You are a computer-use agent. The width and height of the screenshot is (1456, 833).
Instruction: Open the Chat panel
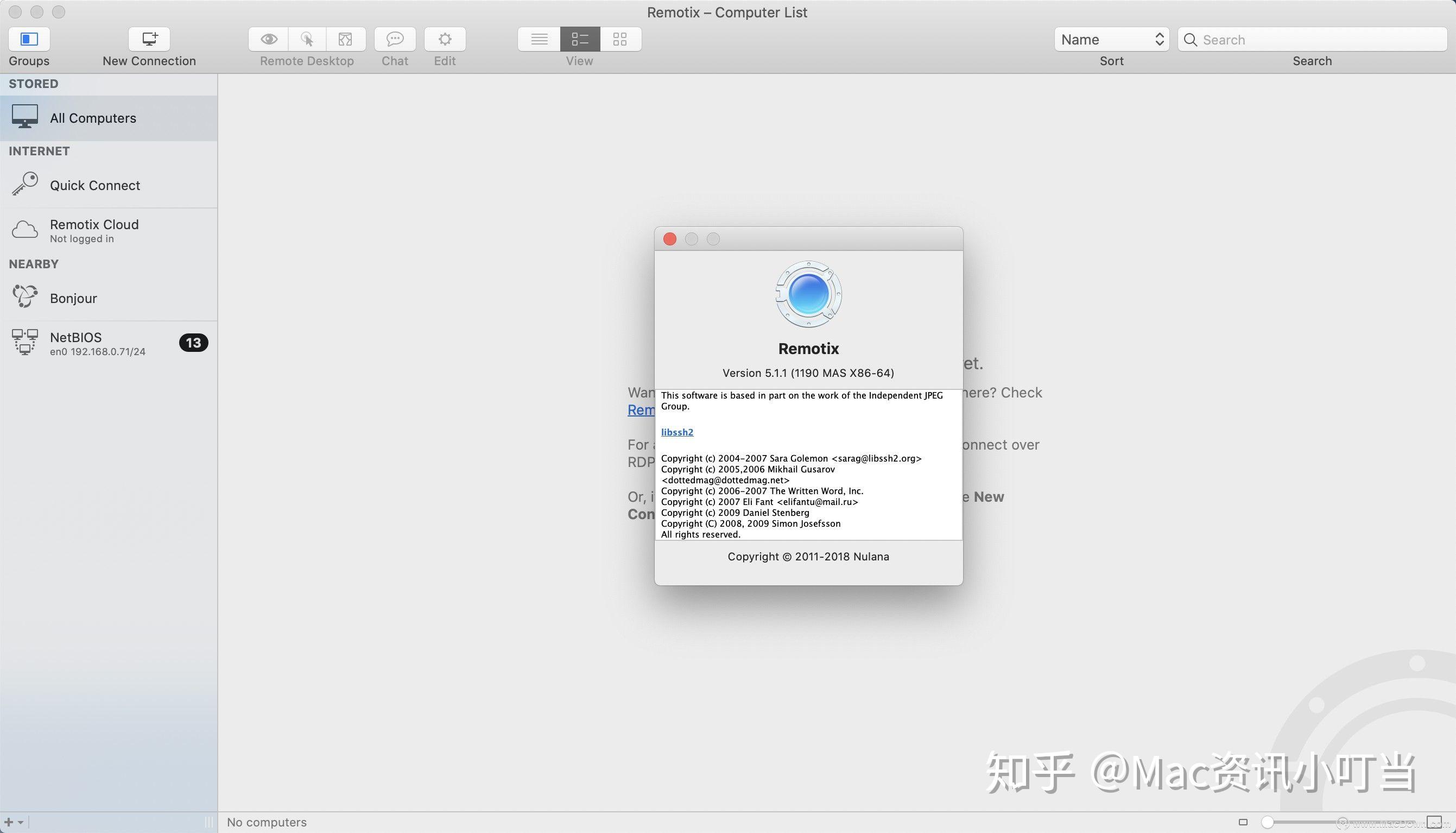(395, 39)
